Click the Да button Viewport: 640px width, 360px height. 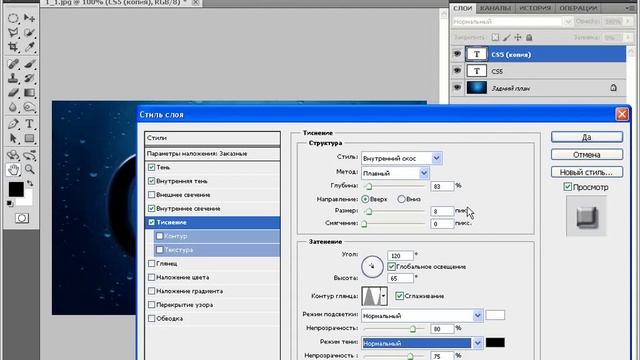click(587, 137)
